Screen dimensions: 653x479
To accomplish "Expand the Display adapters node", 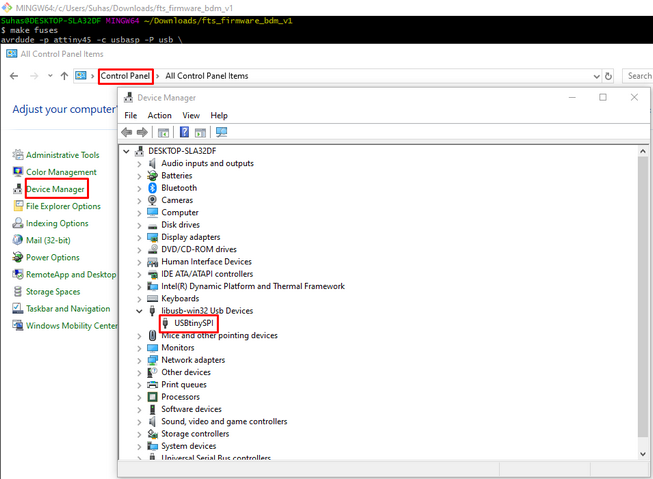I will [139, 237].
